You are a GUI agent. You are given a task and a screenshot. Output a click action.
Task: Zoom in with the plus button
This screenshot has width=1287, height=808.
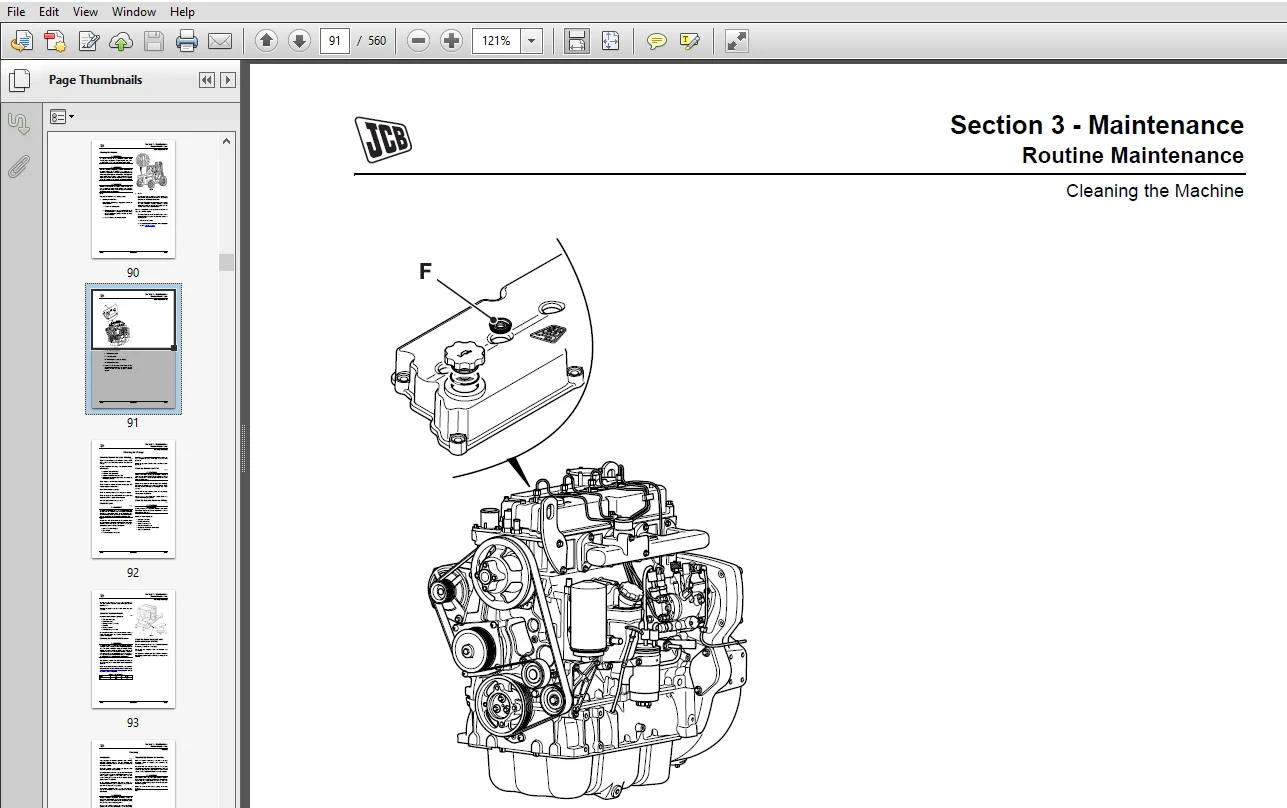pos(452,41)
